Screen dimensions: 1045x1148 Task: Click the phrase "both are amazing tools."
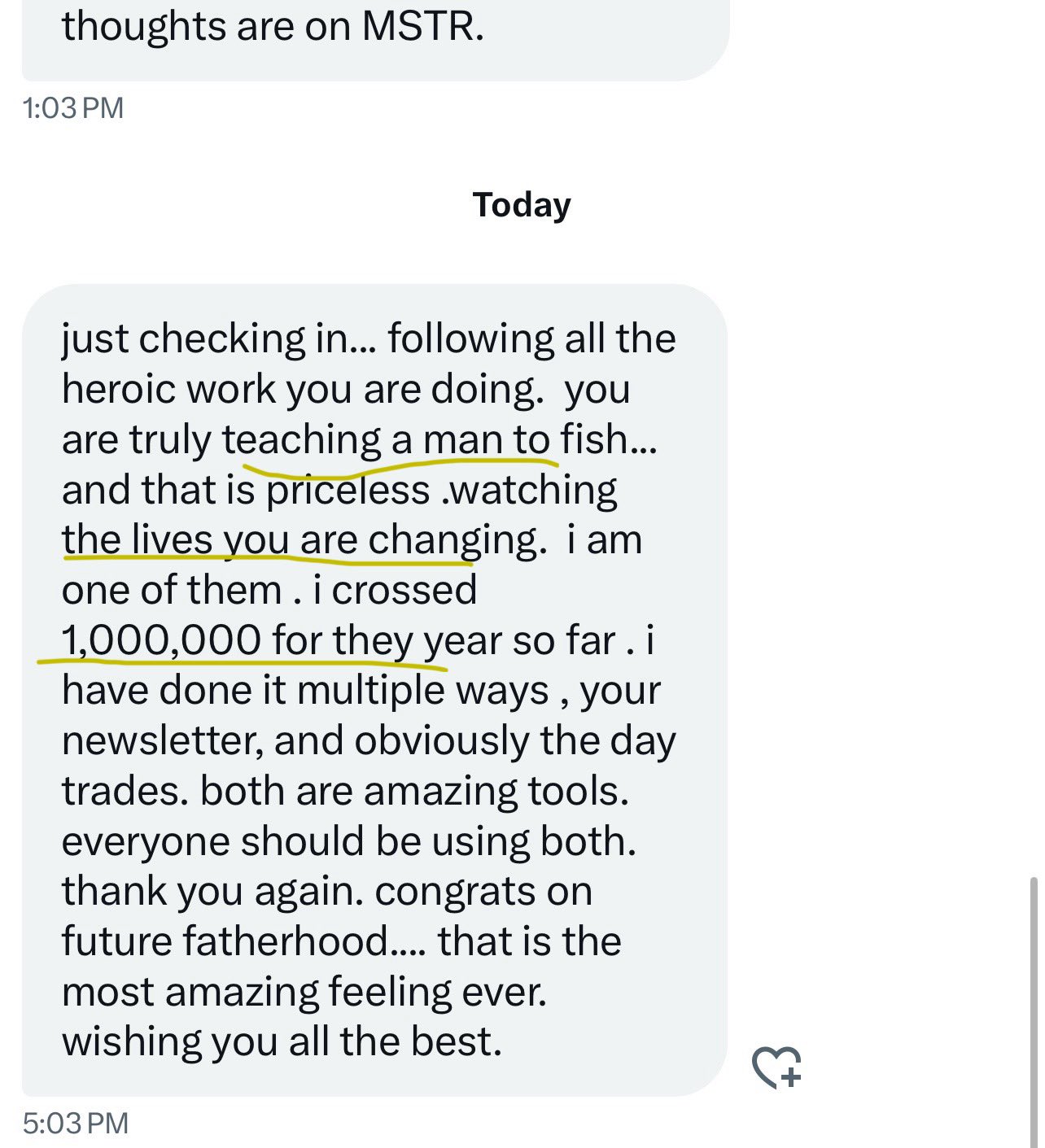[x=414, y=791]
